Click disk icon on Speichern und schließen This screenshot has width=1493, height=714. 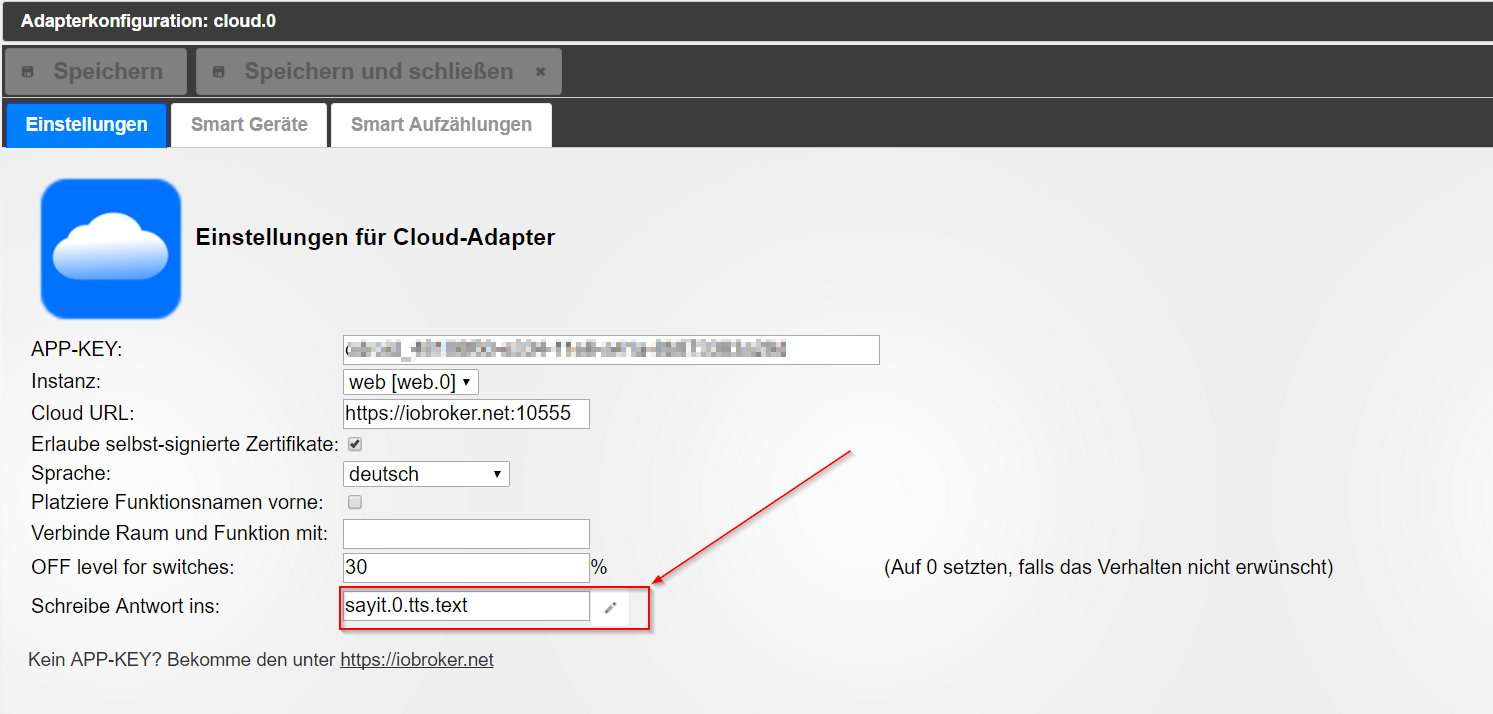point(219,72)
